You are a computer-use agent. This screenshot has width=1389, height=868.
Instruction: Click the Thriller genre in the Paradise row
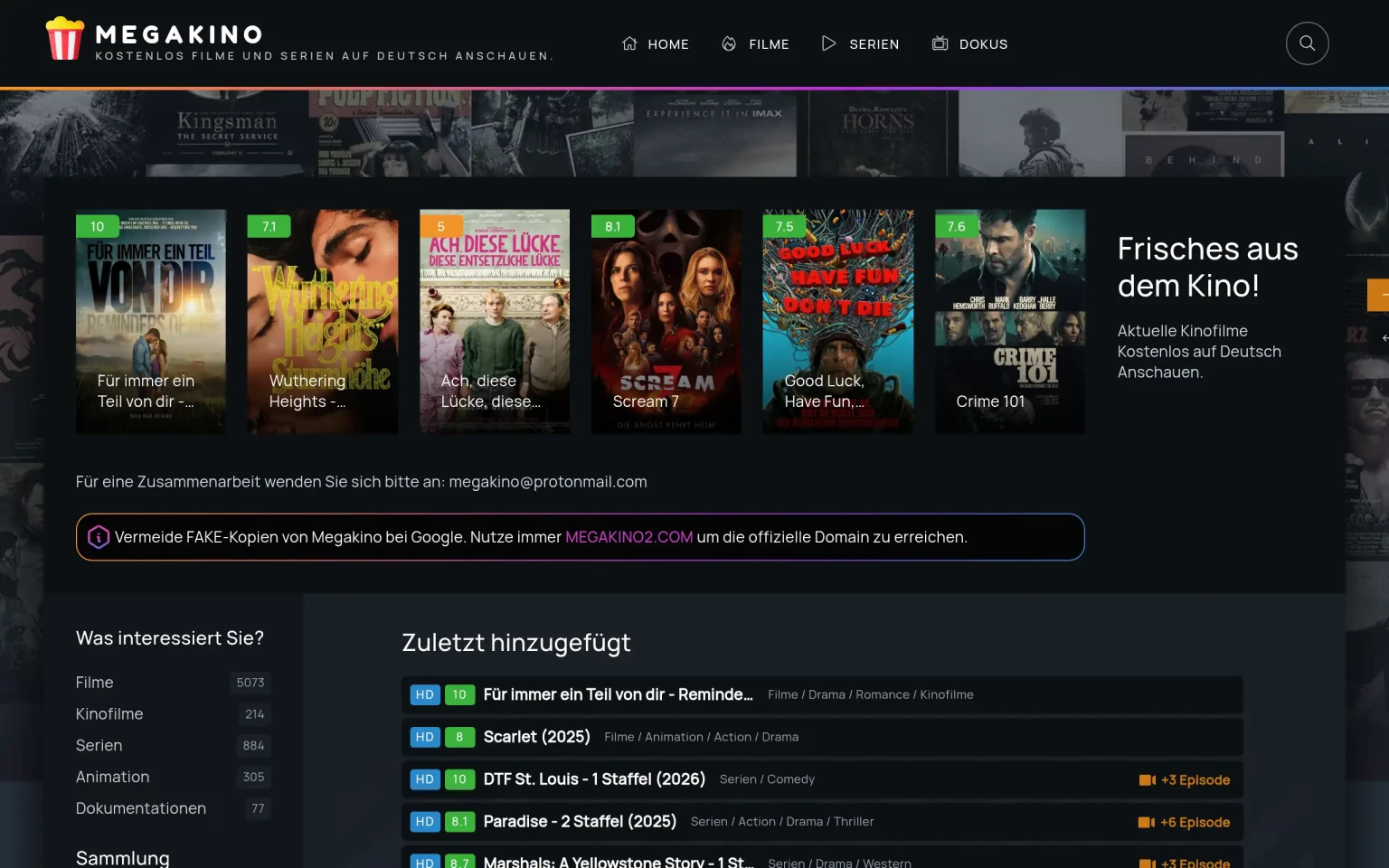854,822
